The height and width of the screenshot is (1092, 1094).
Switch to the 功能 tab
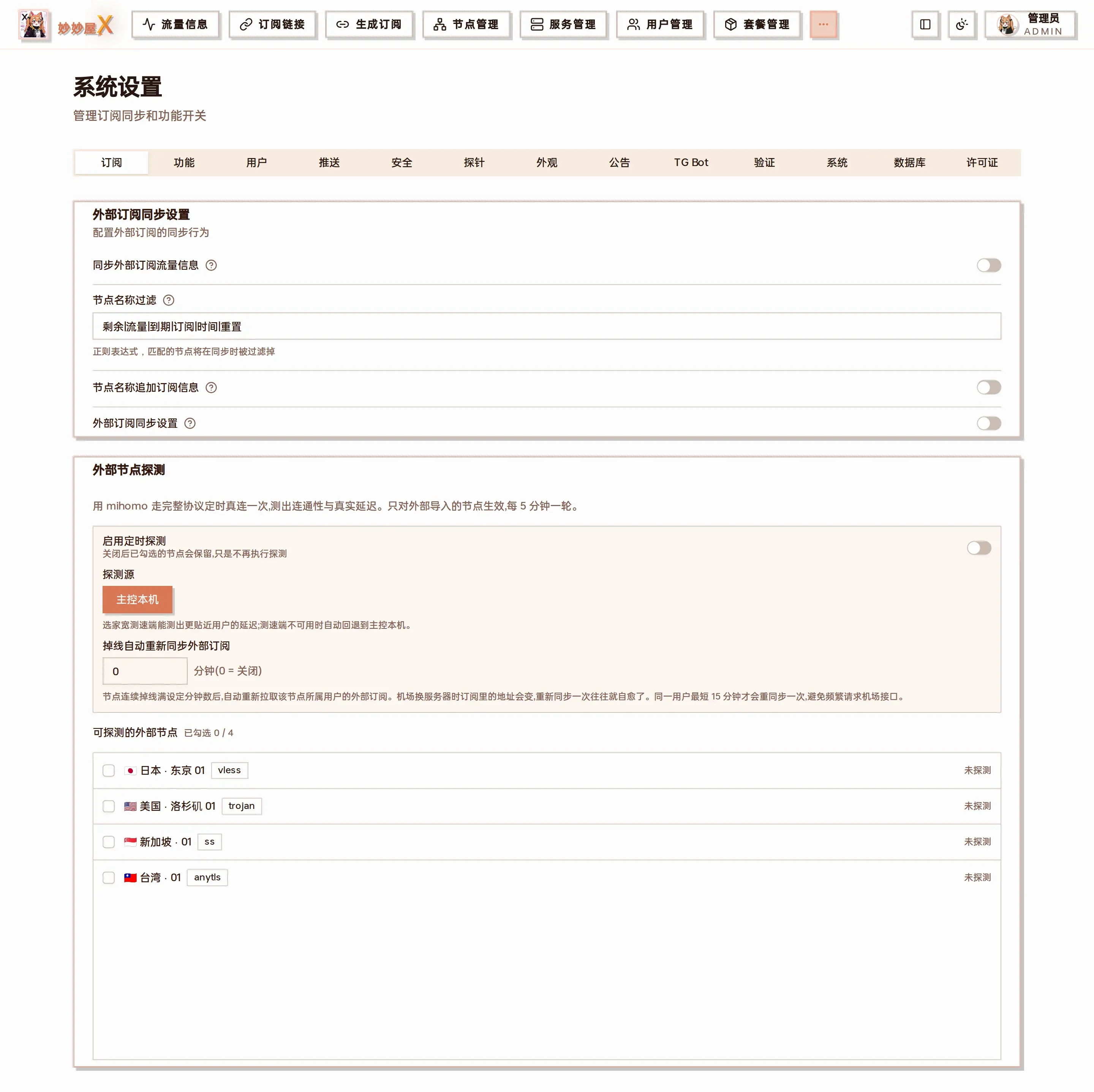pos(184,163)
